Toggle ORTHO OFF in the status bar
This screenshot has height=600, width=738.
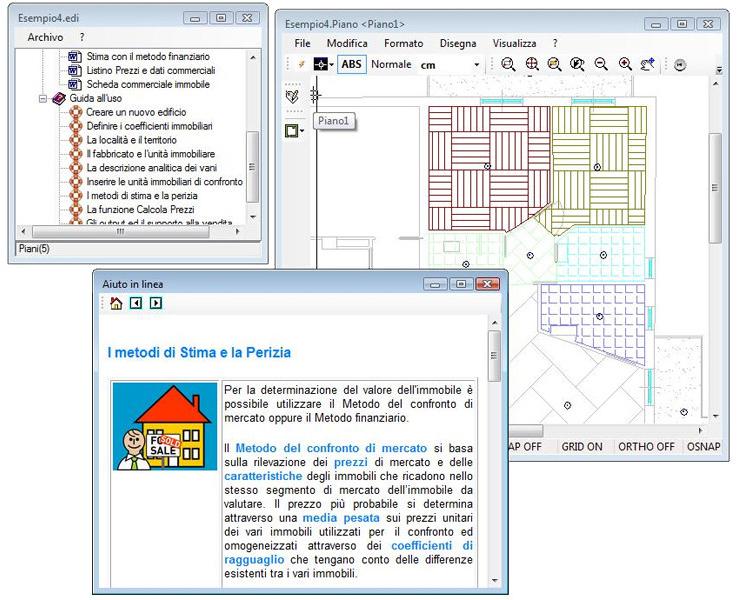645,446
